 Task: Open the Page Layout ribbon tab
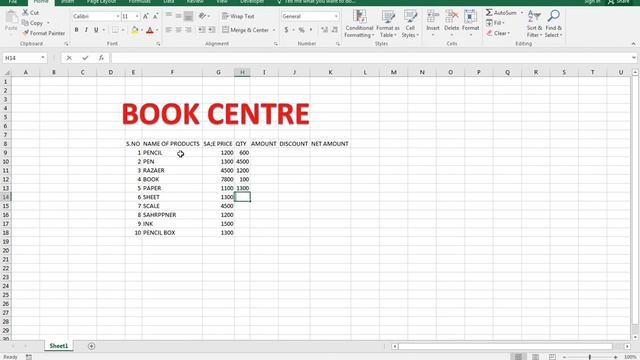click(101, 2)
